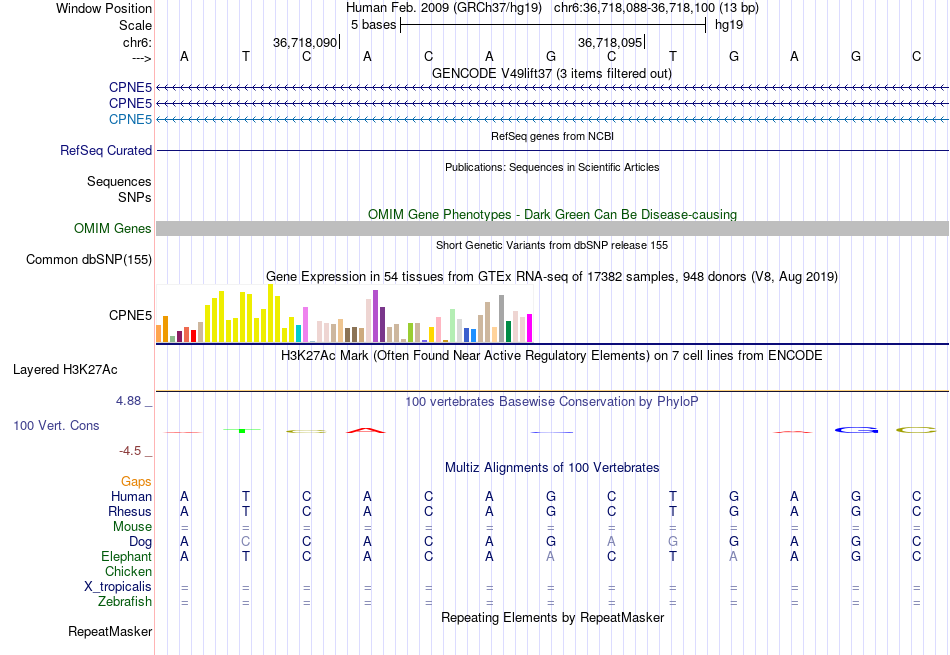Image resolution: width=950 pixels, height=655 pixels.
Task: Click the Human species label in Multiz
Action: [131, 496]
